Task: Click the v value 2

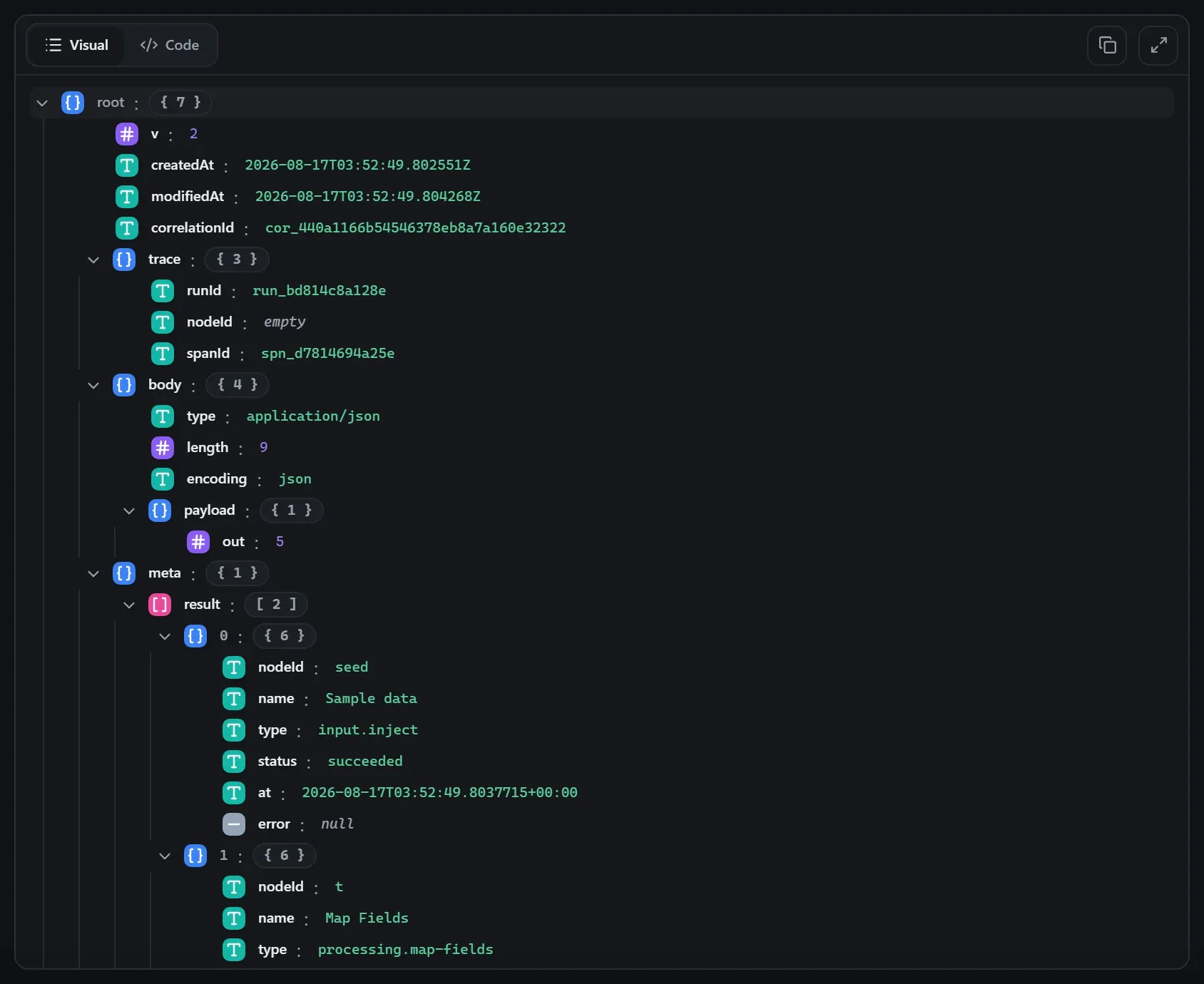Action: pyautogui.click(x=193, y=134)
